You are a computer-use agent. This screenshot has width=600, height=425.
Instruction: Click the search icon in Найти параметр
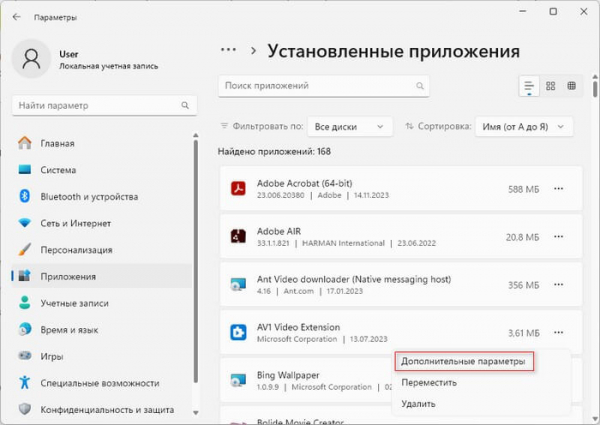coord(185,105)
